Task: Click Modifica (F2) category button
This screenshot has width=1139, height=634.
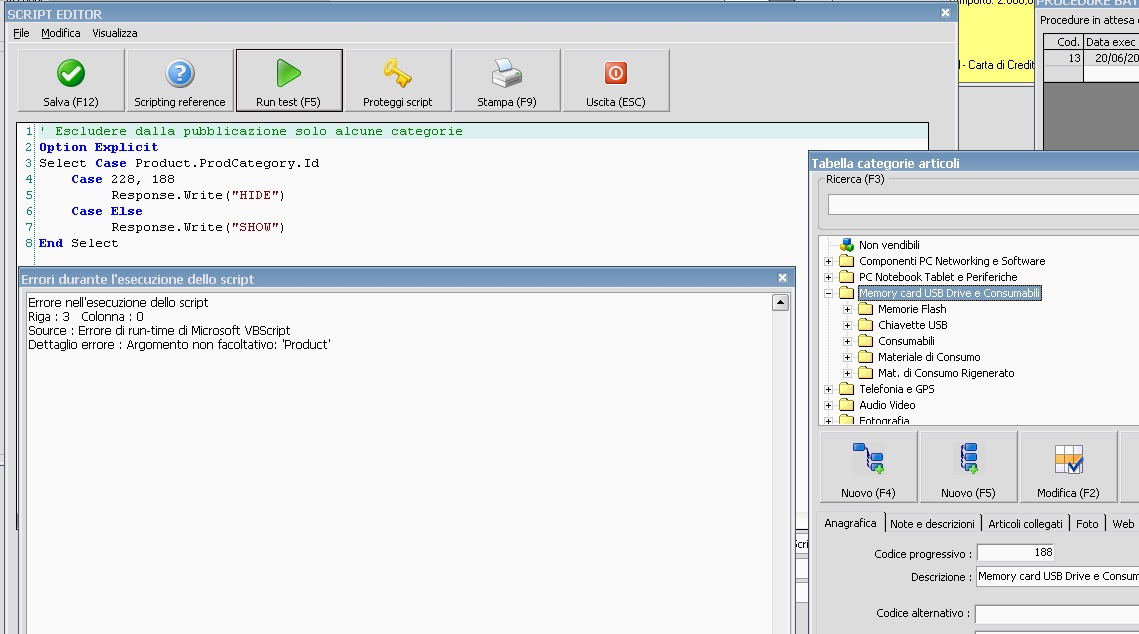Action: [x=1069, y=466]
